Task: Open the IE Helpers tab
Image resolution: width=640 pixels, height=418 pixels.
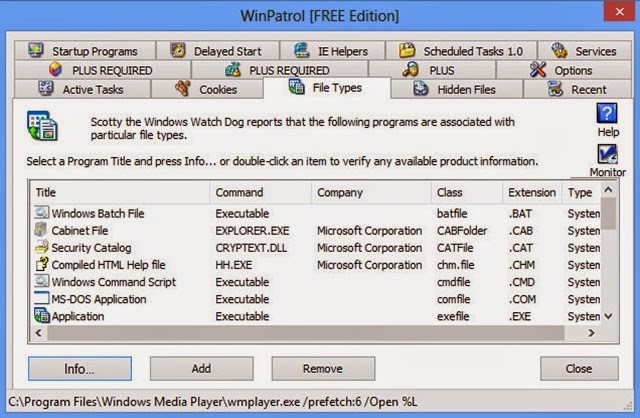Action: pos(332,51)
